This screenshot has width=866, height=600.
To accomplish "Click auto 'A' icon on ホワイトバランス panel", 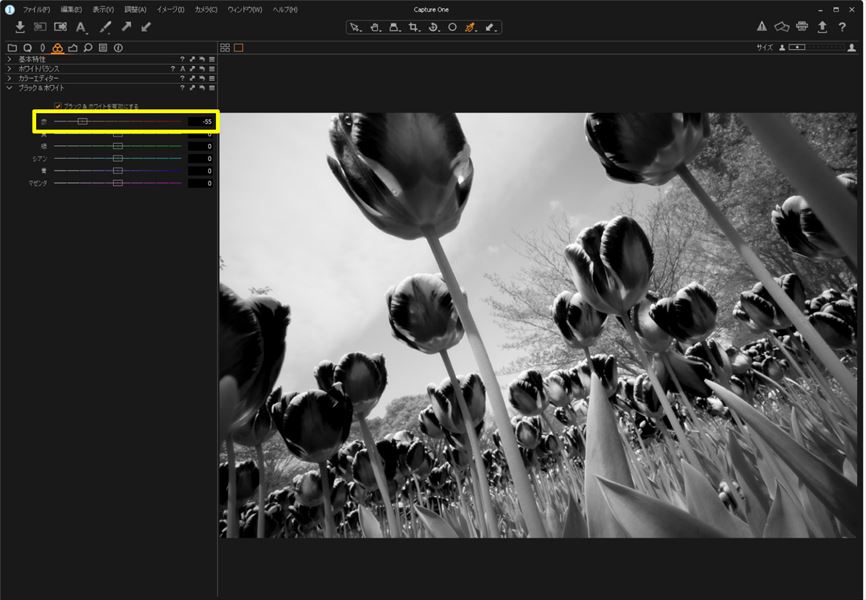I will [x=183, y=69].
